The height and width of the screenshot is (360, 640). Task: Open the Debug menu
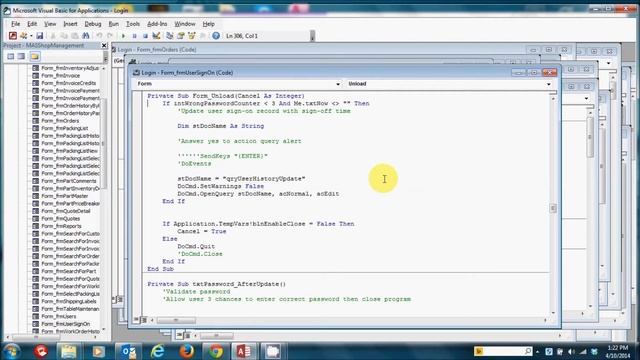[93, 24]
